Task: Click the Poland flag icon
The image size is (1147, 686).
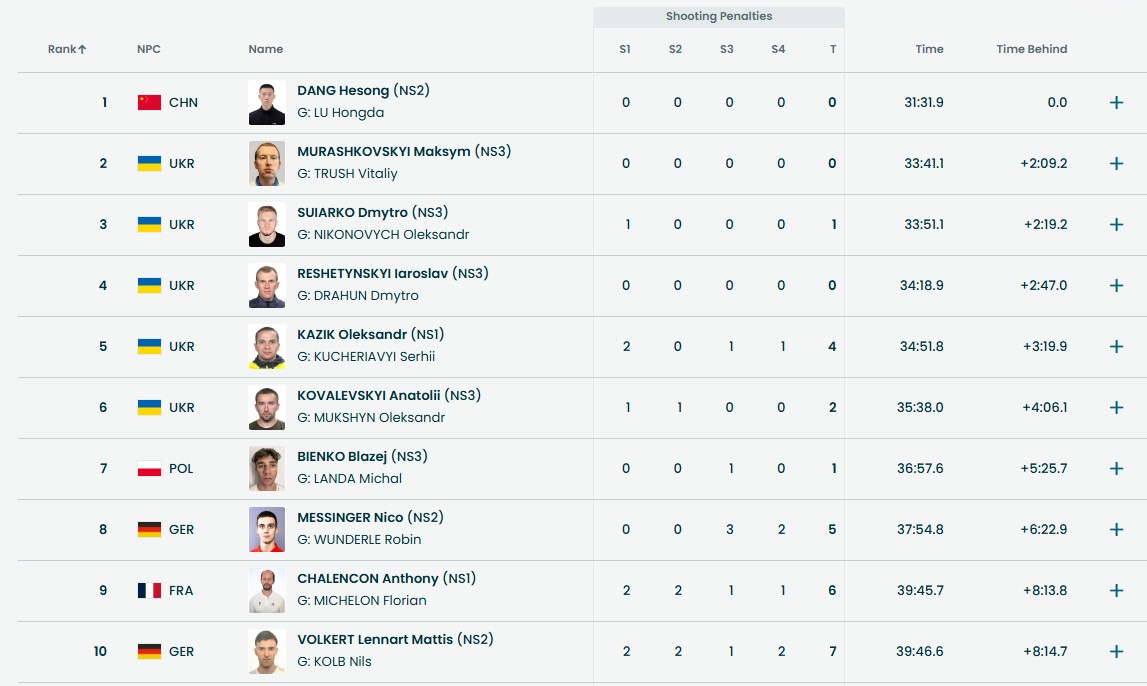Action: [x=149, y=469]
